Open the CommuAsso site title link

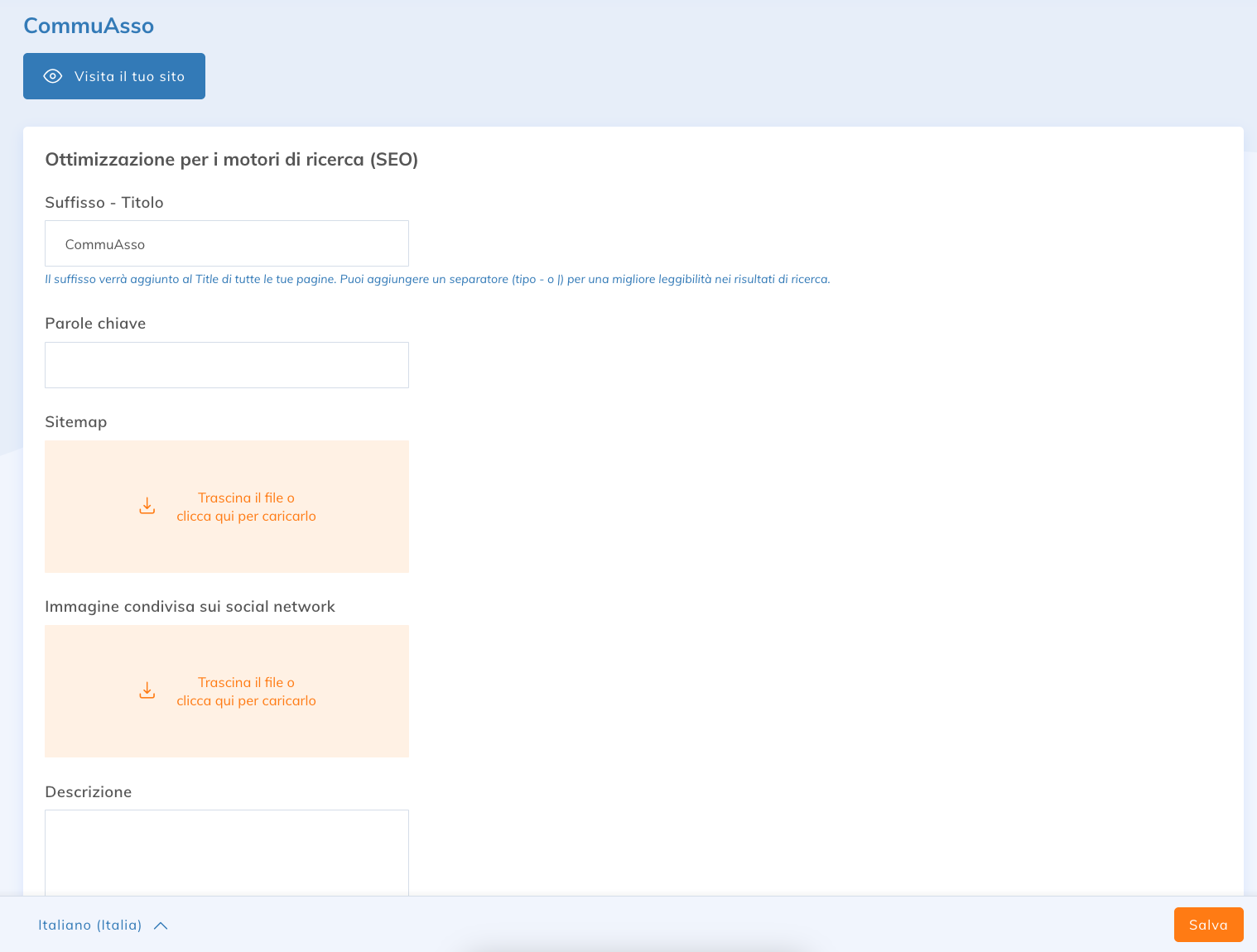tap(89, 26)
